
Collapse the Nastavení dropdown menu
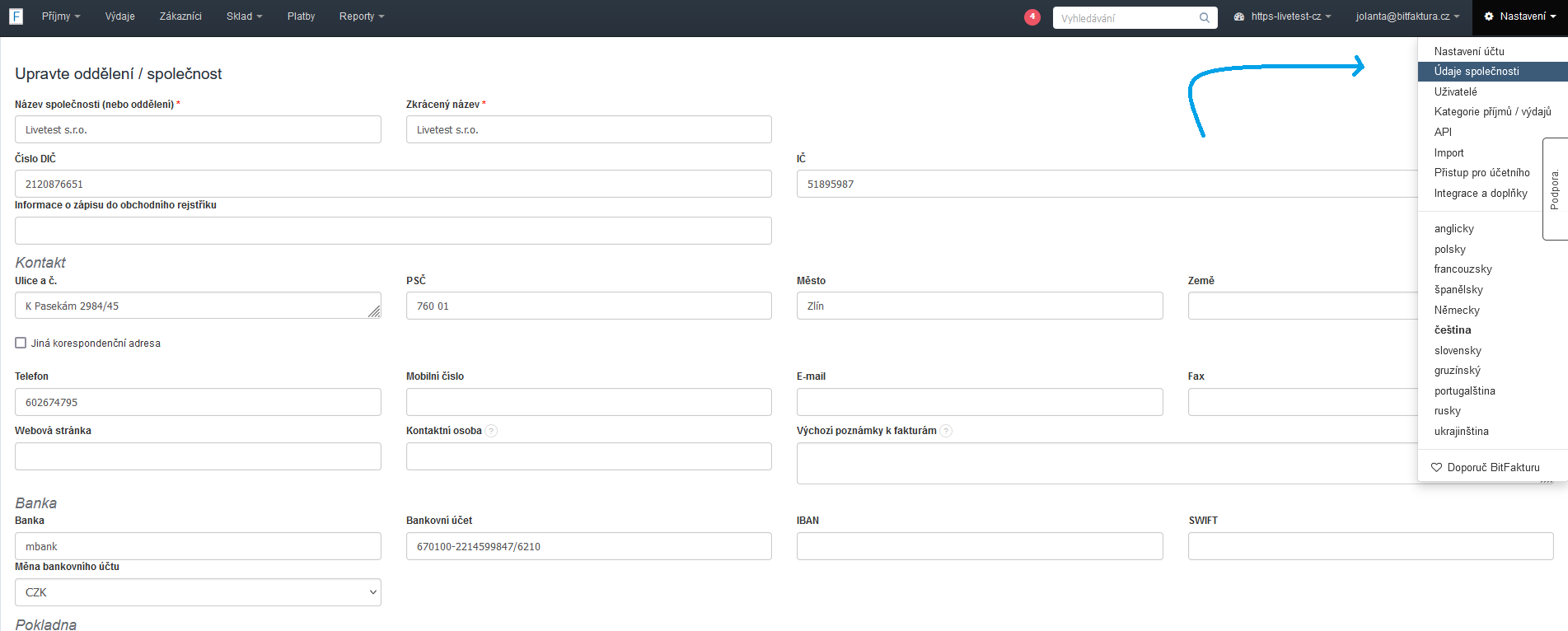[1520, 16]
